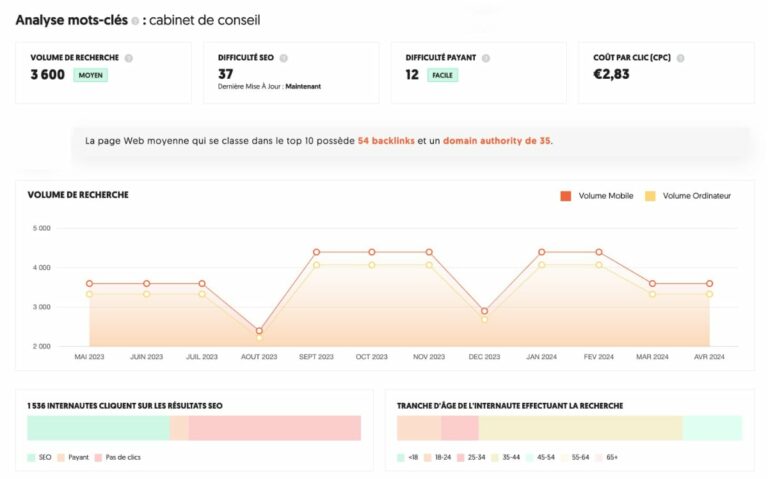The image size is (768, 479).
Task: Select desktop data point for MAI 2023
Action: pyautogui.click(x=89, y=294)
